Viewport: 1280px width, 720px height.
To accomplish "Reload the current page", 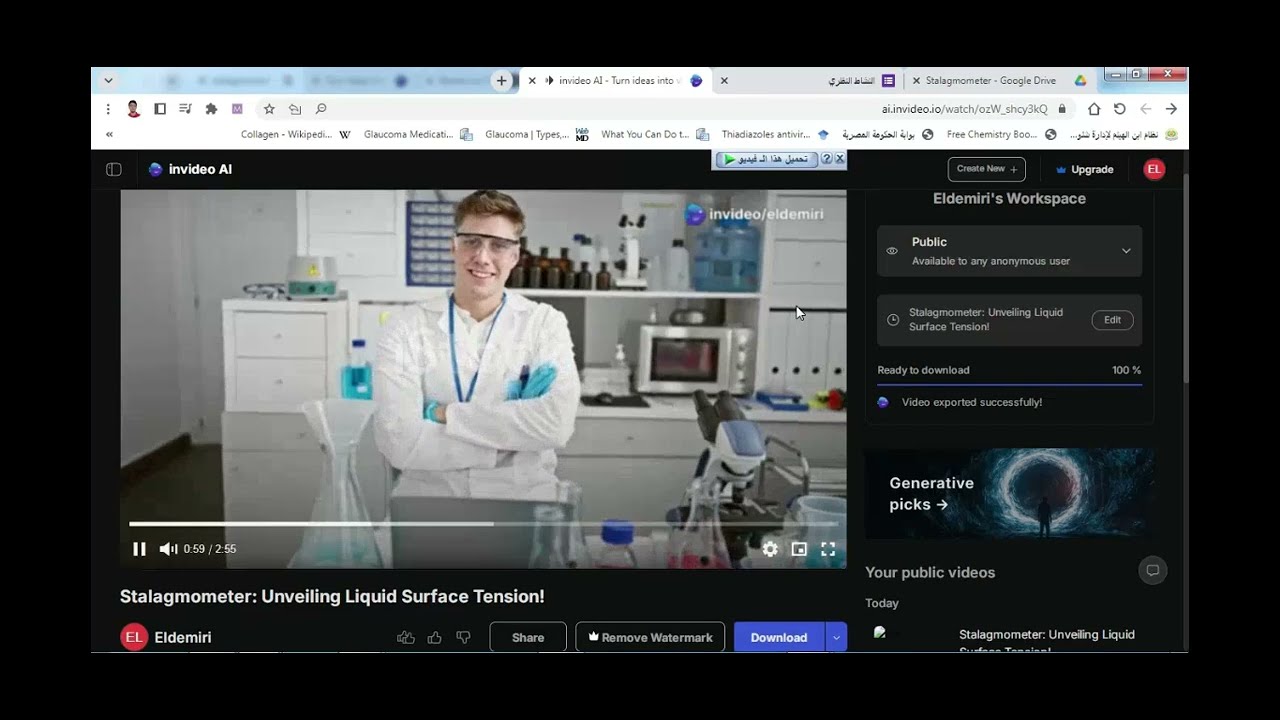I will tap(1120, 109).
